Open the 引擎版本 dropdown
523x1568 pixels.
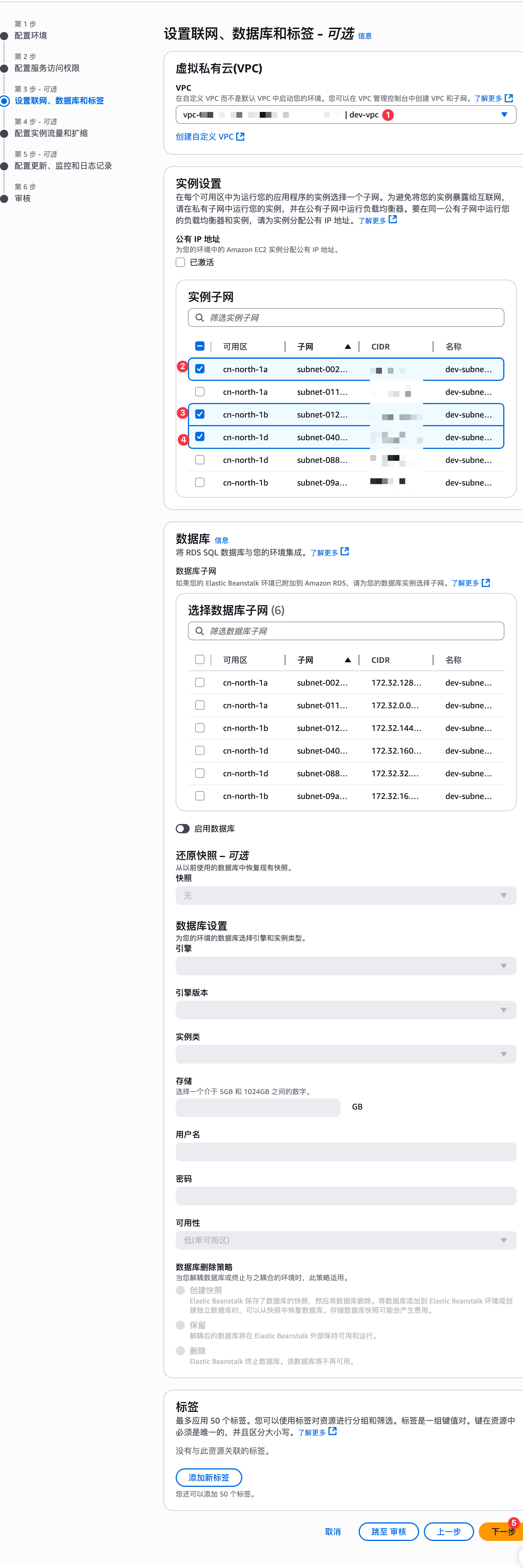click(346, 1010)
